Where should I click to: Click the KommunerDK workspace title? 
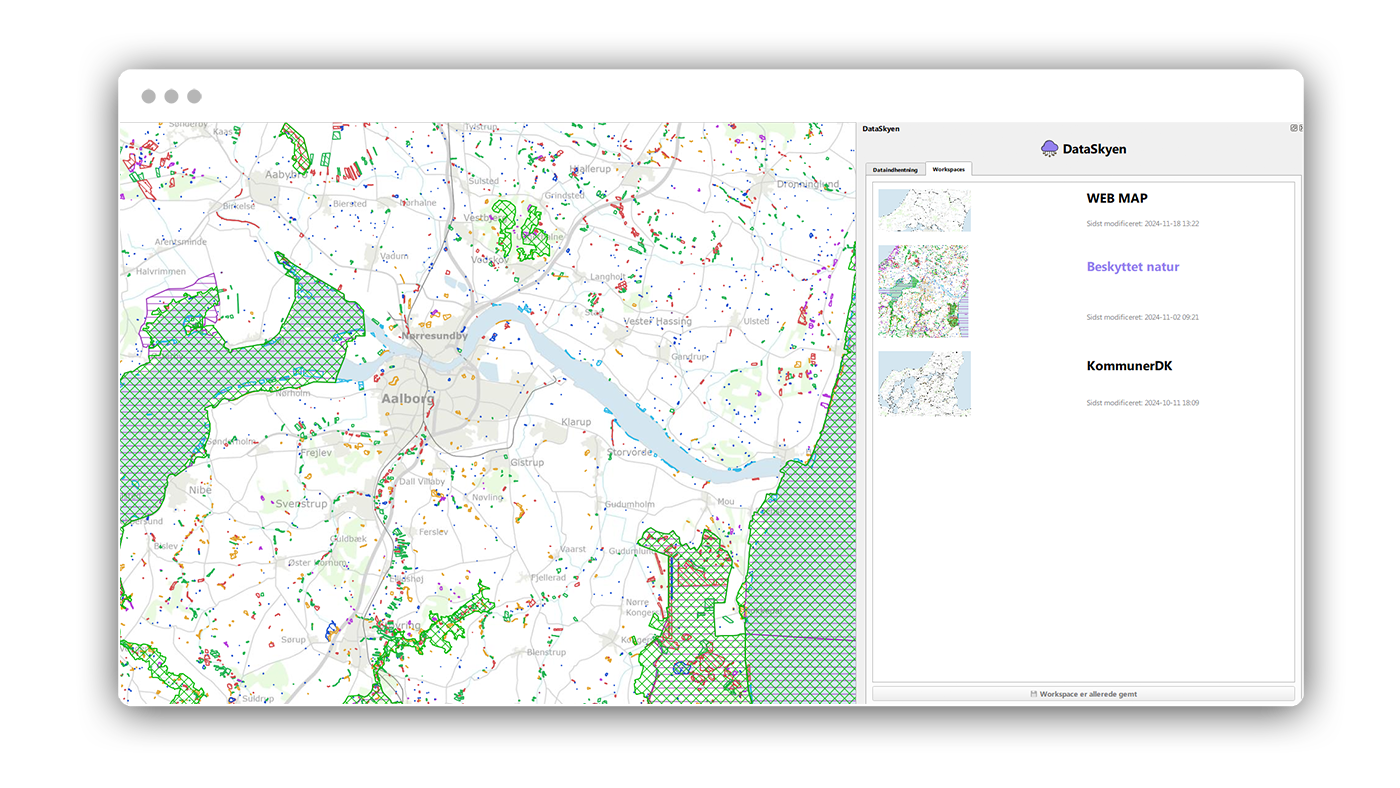(1130, 366)
